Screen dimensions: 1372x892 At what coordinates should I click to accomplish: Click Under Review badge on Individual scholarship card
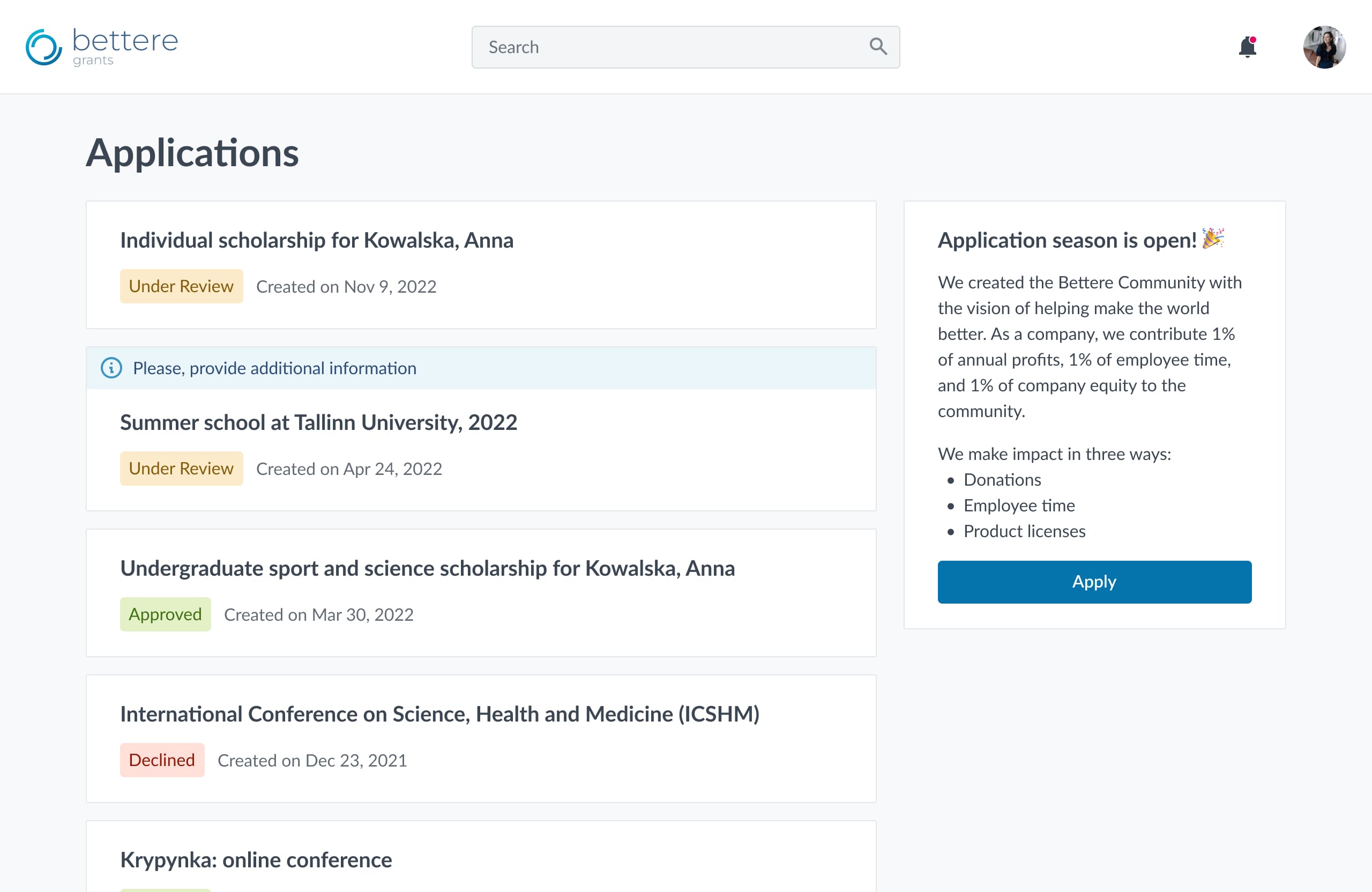click(181, 286)
